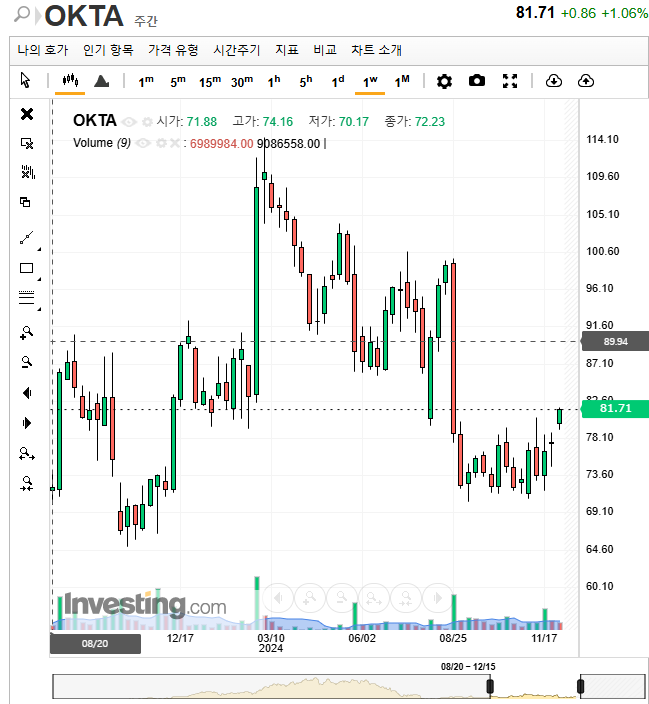This screenshot has height=704, width=649.
Task: Switch to candlestick chart type
Action: click(70, 81)
